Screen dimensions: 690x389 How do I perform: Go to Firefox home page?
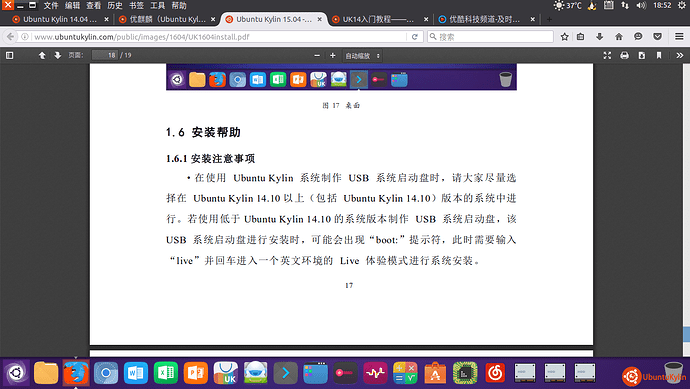[x=619, y=37]
